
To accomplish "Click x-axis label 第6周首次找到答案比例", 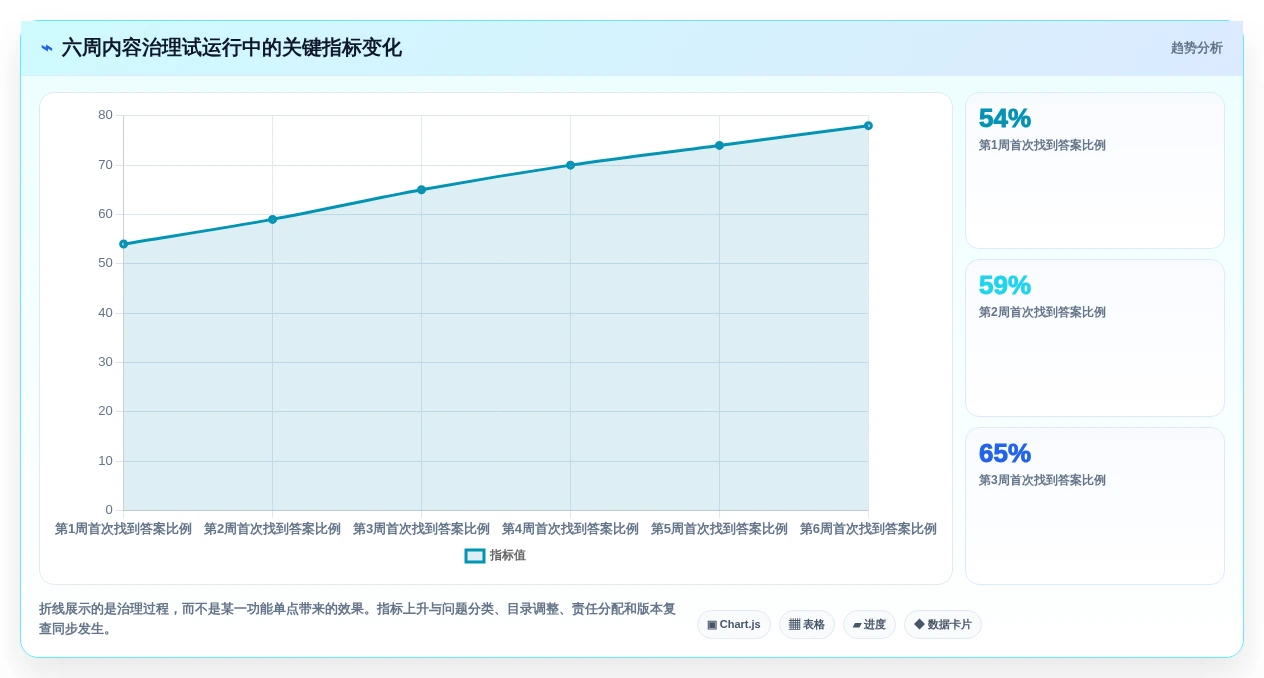I will [x=868, y=529].
